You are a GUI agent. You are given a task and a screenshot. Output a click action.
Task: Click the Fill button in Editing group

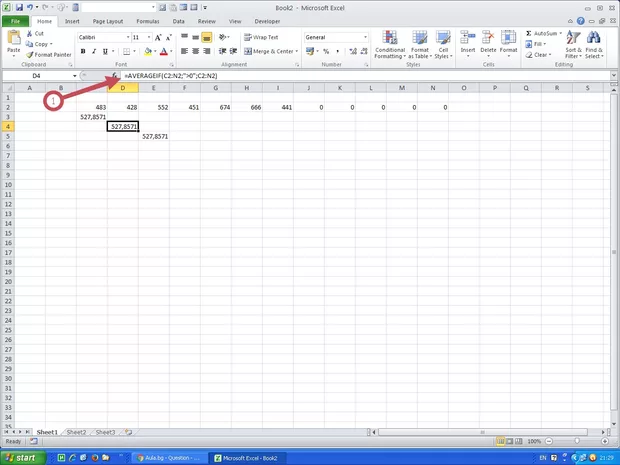coord(535,44)
